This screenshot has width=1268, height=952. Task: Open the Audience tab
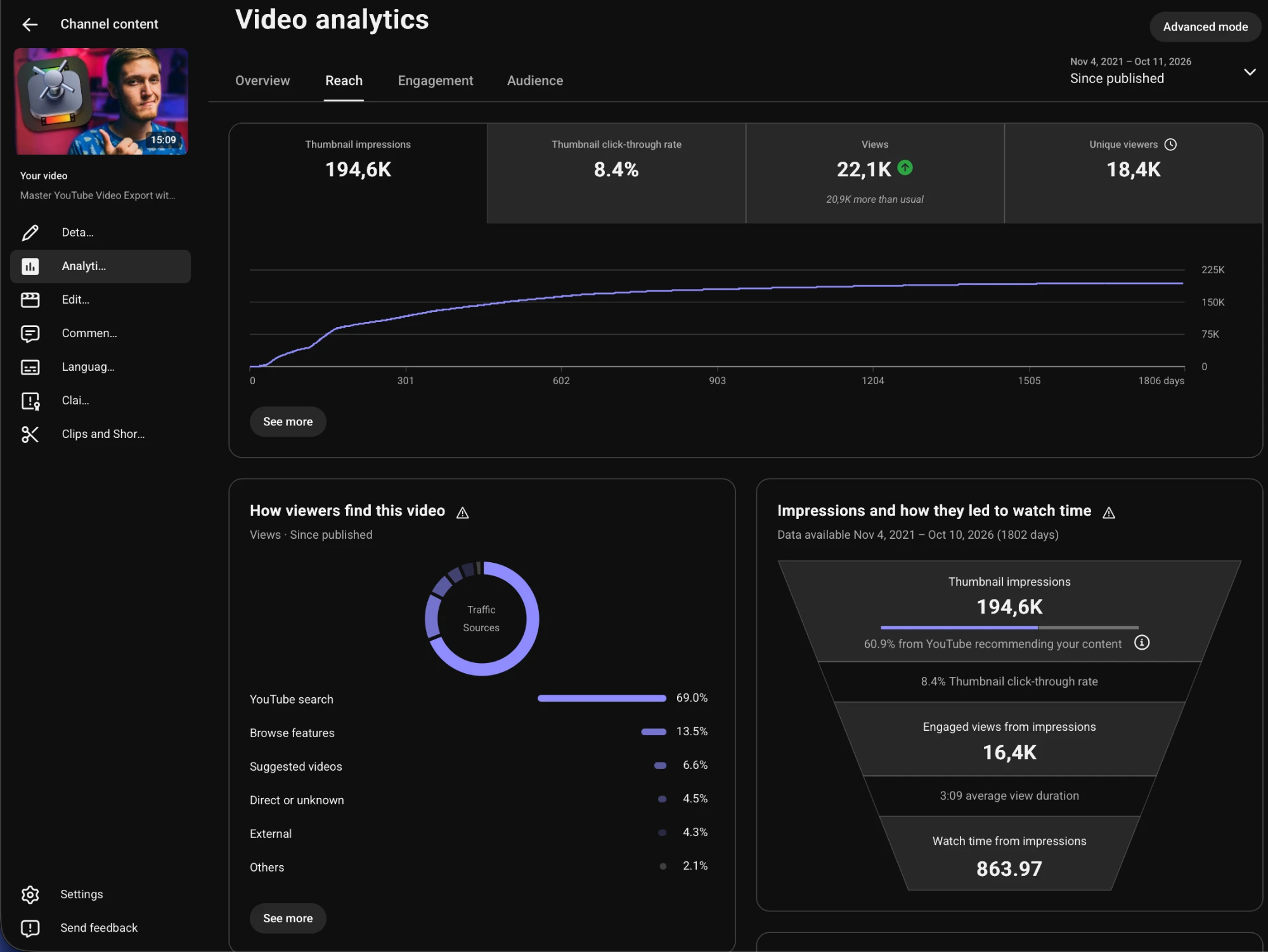[x=535, y=80]
